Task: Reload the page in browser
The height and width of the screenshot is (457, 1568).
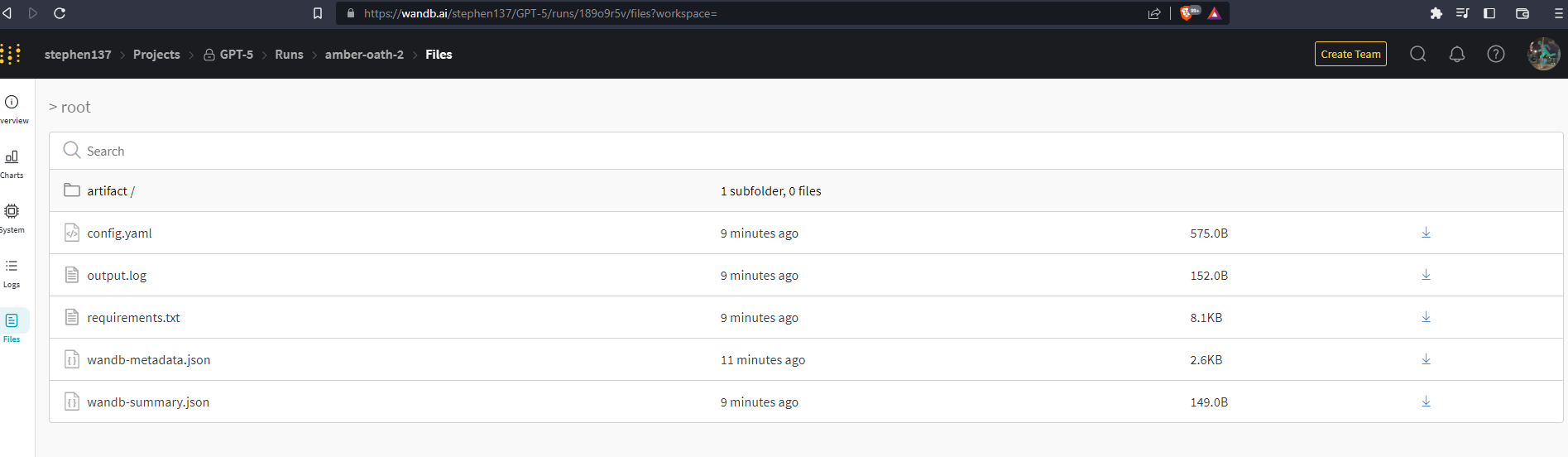Action: [60, 13]
